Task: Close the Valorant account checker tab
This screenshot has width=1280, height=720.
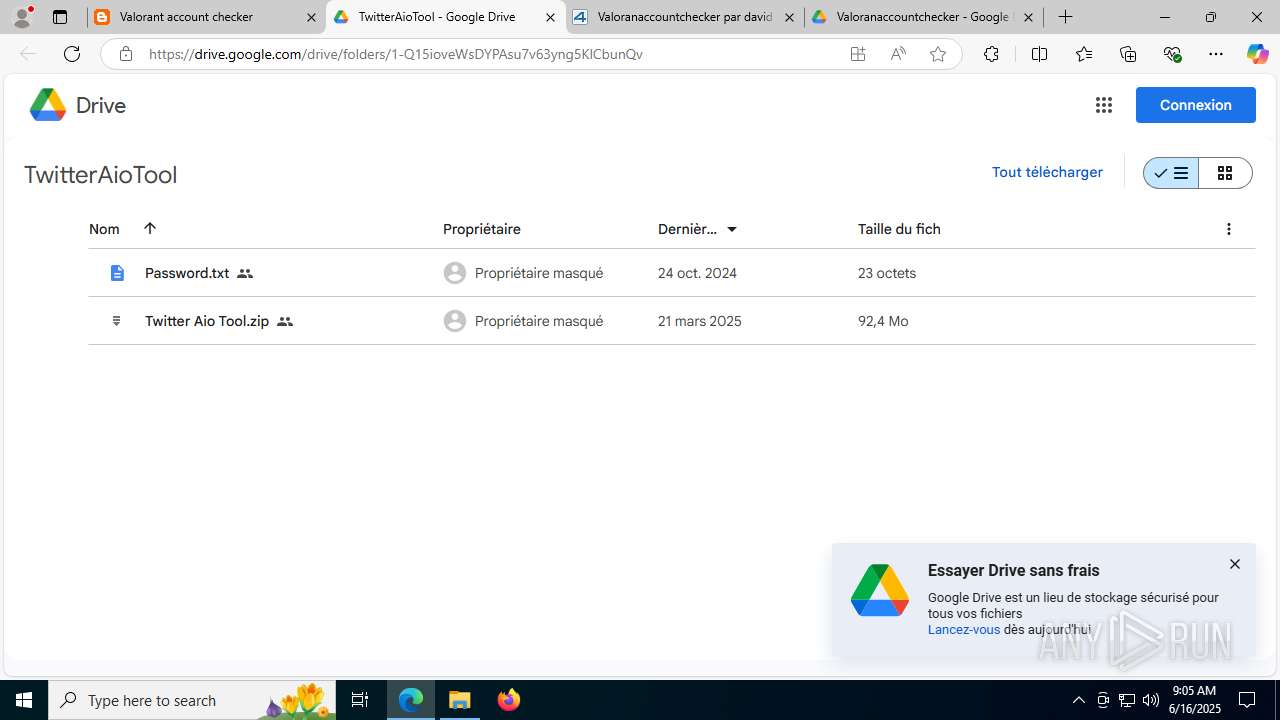Action: coord(311,17)
